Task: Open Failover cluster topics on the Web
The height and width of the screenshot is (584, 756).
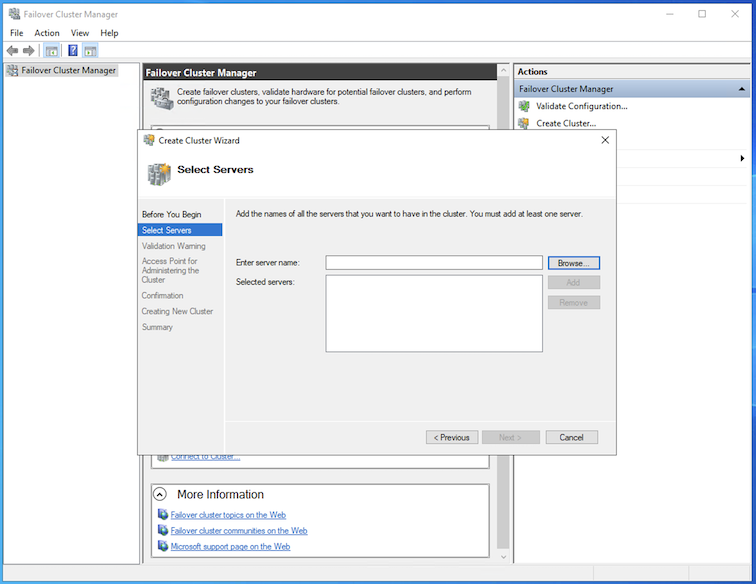Action: (x=228, y=515)
